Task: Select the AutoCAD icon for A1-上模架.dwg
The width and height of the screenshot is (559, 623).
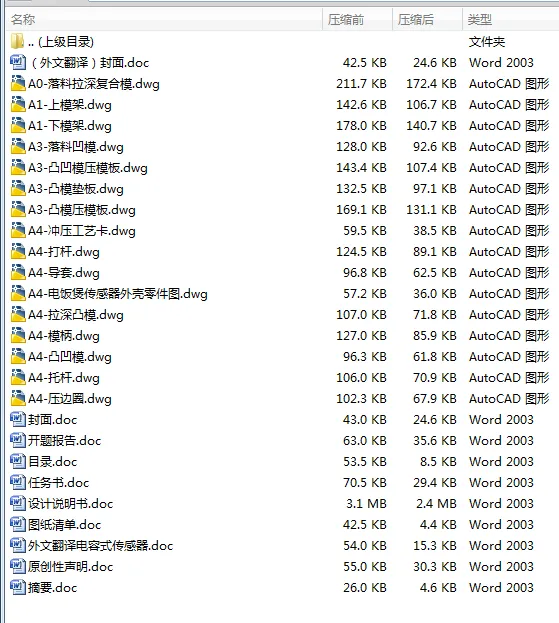Action: [18, 104]
